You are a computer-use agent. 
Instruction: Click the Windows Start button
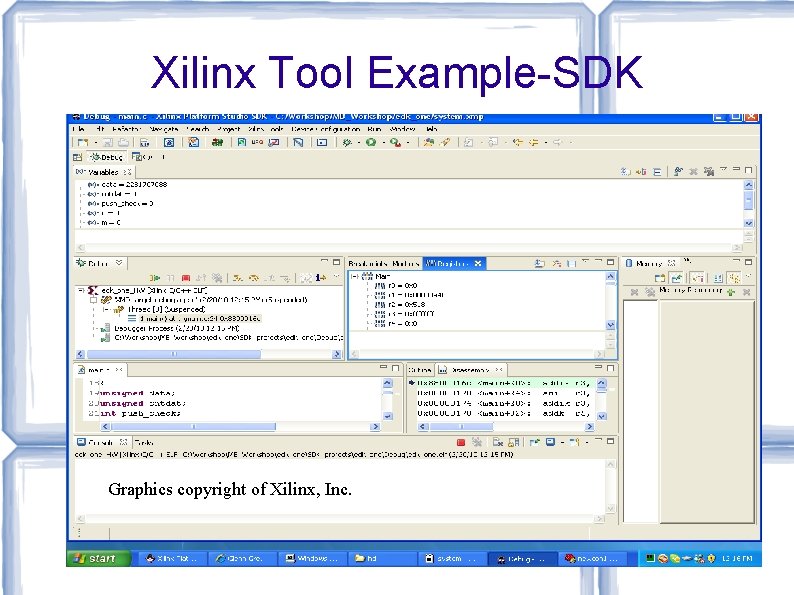99,558
